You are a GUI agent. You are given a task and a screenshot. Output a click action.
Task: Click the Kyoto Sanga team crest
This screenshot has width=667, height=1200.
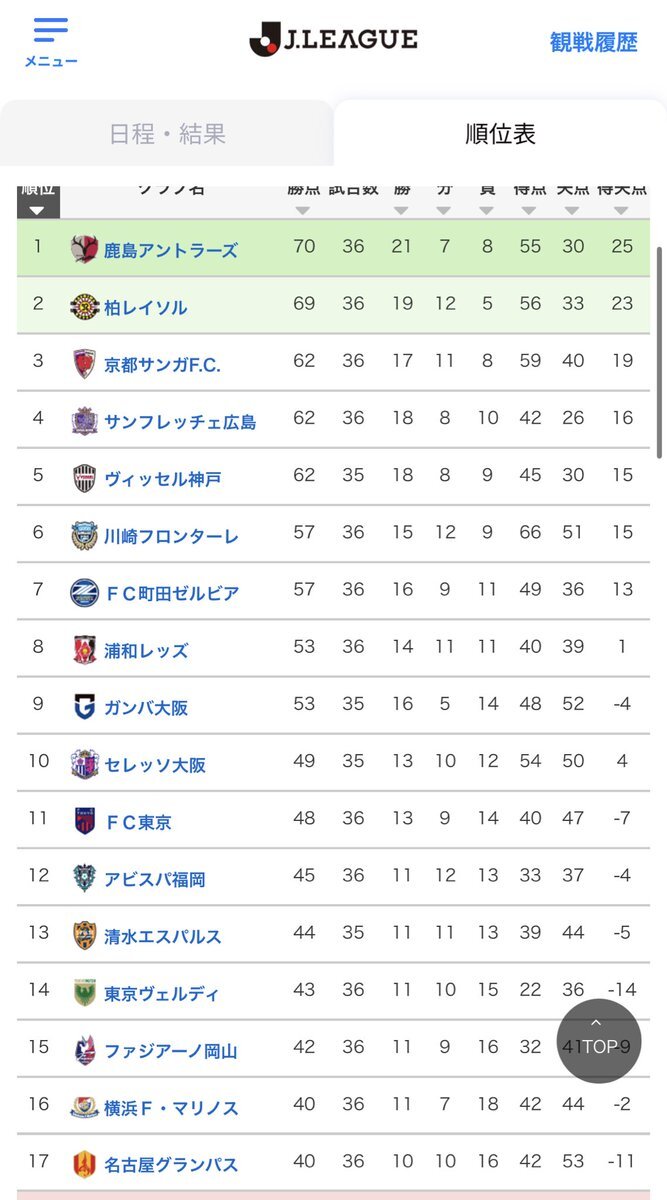coord(84,364)
